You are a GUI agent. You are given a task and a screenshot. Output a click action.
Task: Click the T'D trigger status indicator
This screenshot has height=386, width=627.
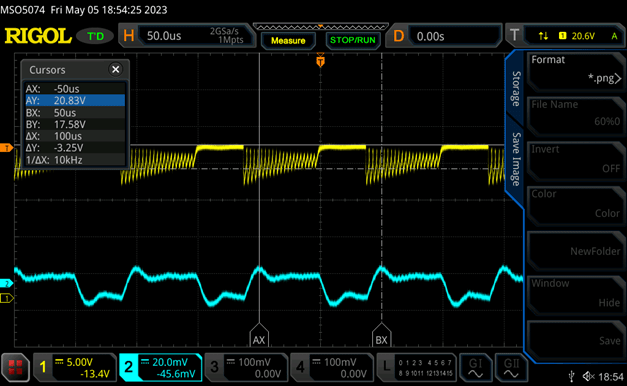pos(95,36)
